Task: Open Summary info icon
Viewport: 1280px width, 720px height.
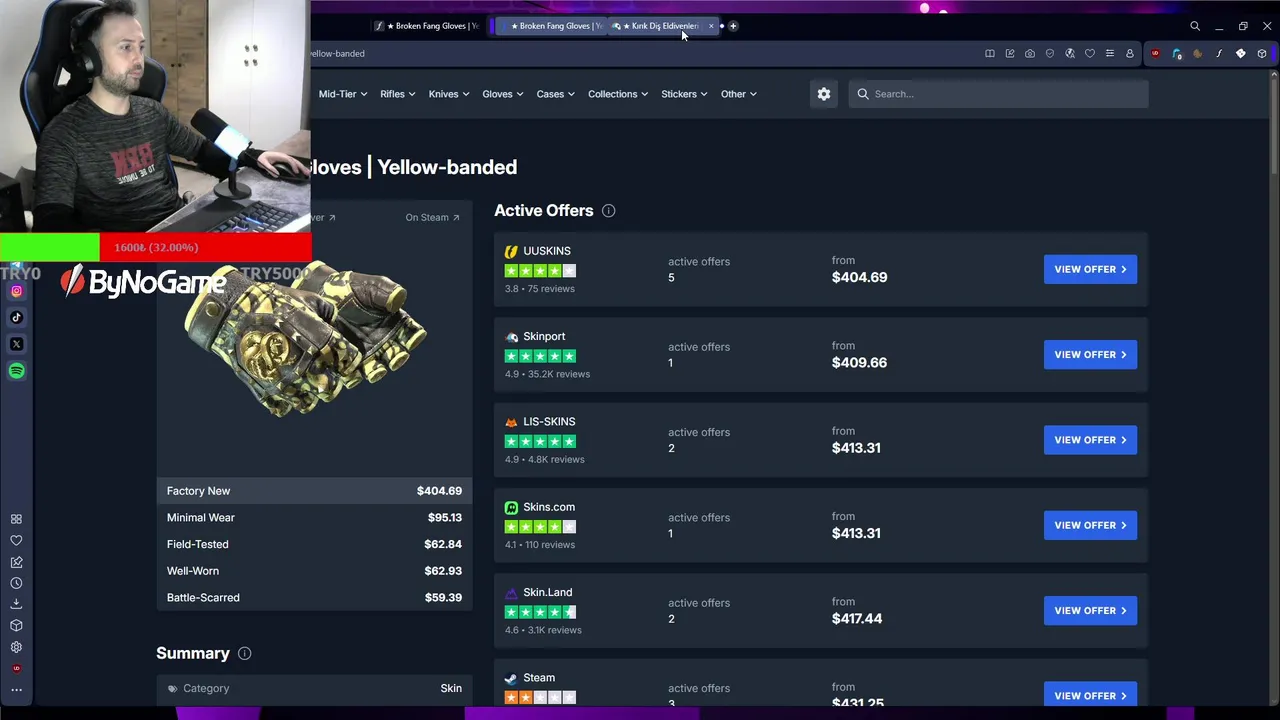Action: [x=244, y=653]
